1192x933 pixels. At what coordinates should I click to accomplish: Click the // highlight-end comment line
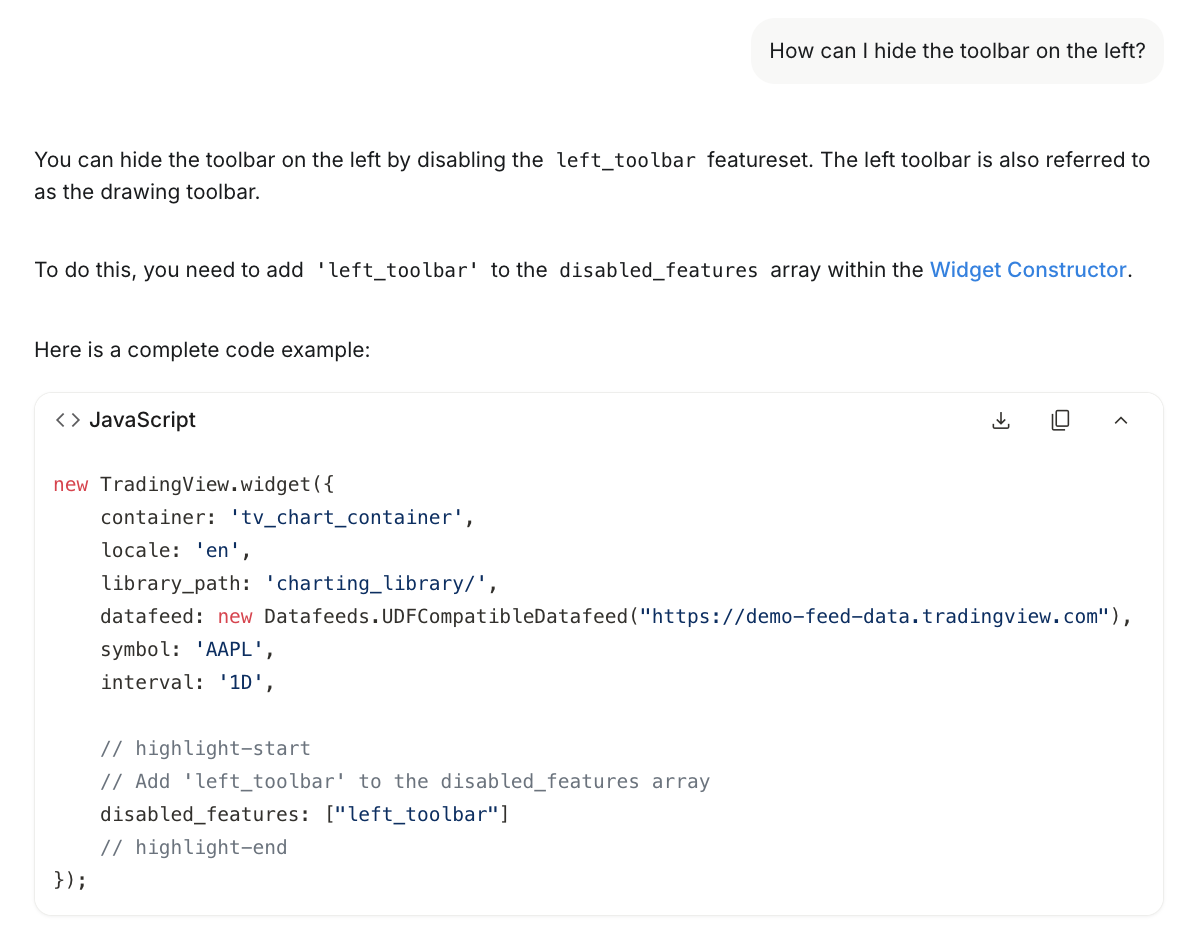pyautogui.click(x=193, y=847)
